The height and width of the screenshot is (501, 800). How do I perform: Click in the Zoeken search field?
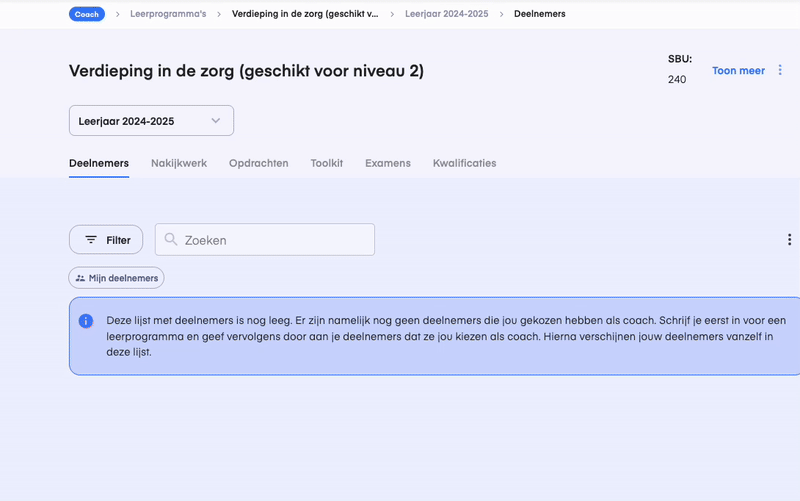coord(265,240)
